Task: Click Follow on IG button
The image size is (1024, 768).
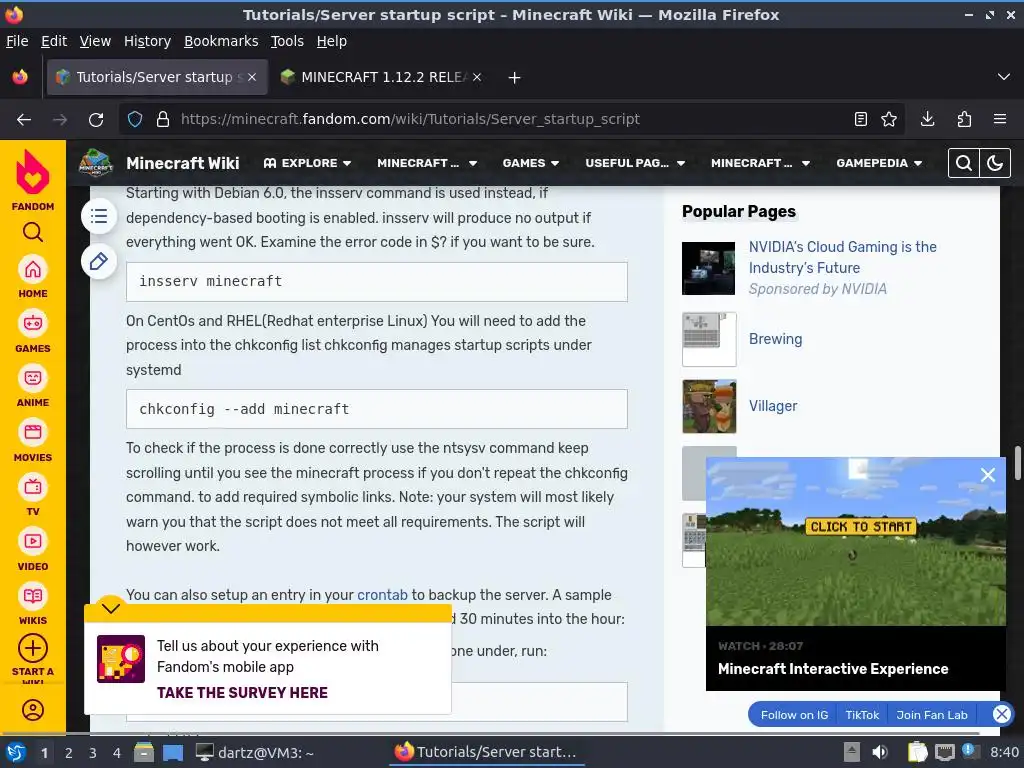Action: pyautogui.click(x=794, y=715)
